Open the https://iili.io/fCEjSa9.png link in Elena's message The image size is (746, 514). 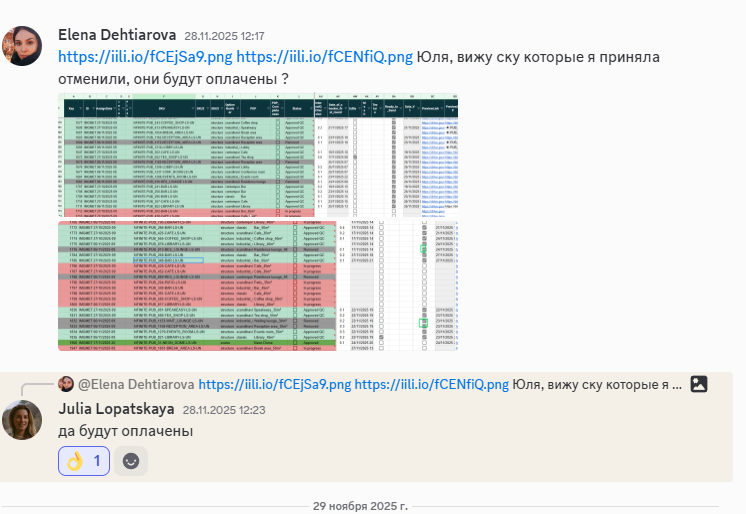pos(145,57)
